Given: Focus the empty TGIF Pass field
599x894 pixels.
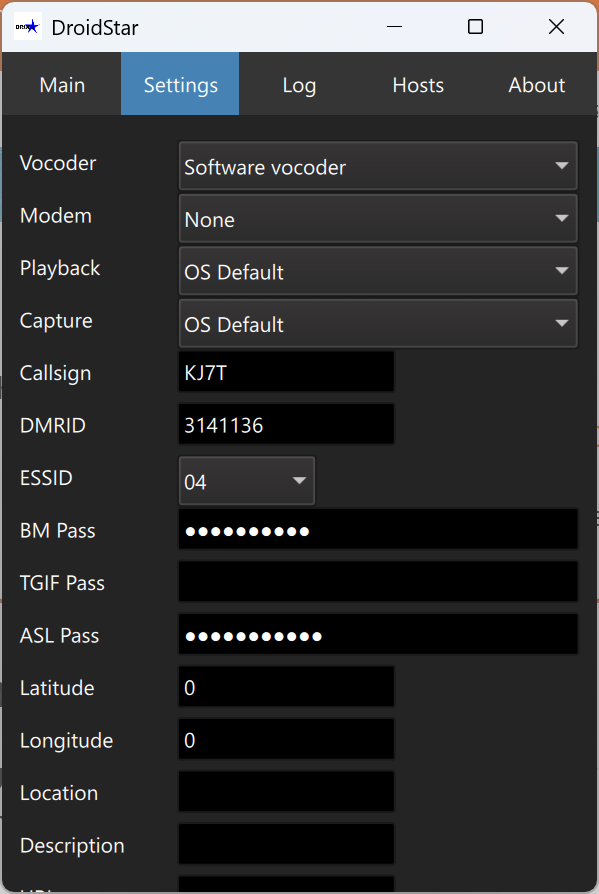Looking at the screenshot, I should click(377, 582).
